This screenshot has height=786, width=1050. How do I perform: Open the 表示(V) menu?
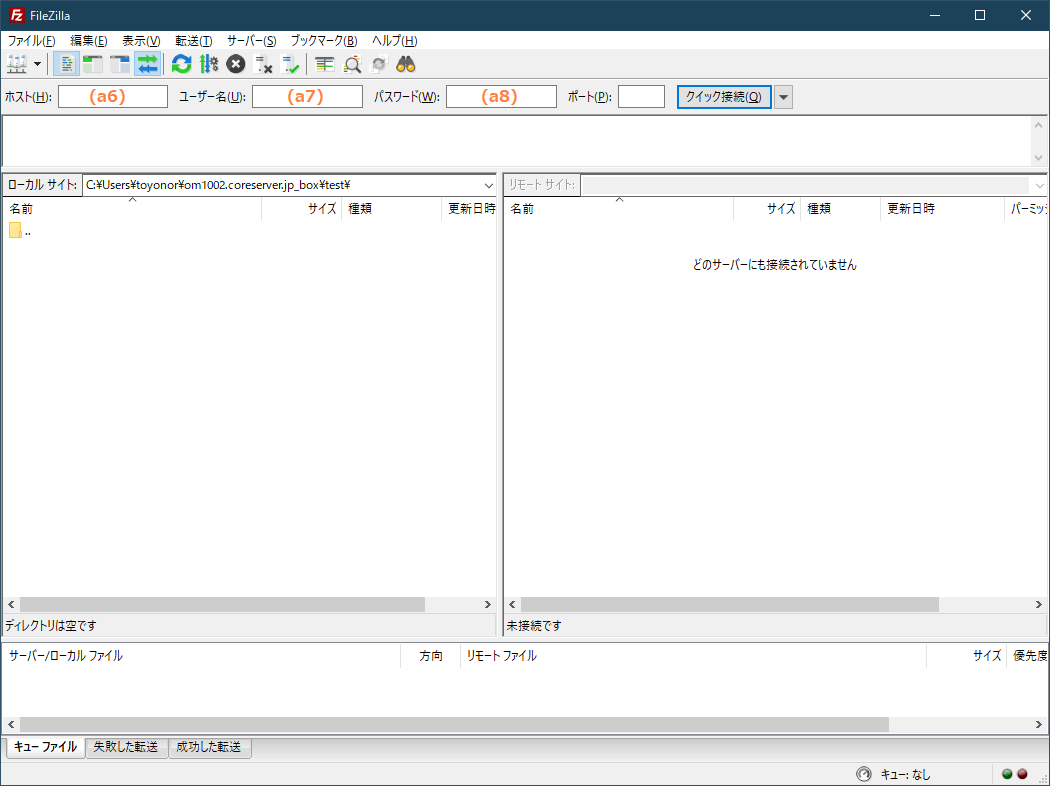pyautogui.click(x=141, y=41)
